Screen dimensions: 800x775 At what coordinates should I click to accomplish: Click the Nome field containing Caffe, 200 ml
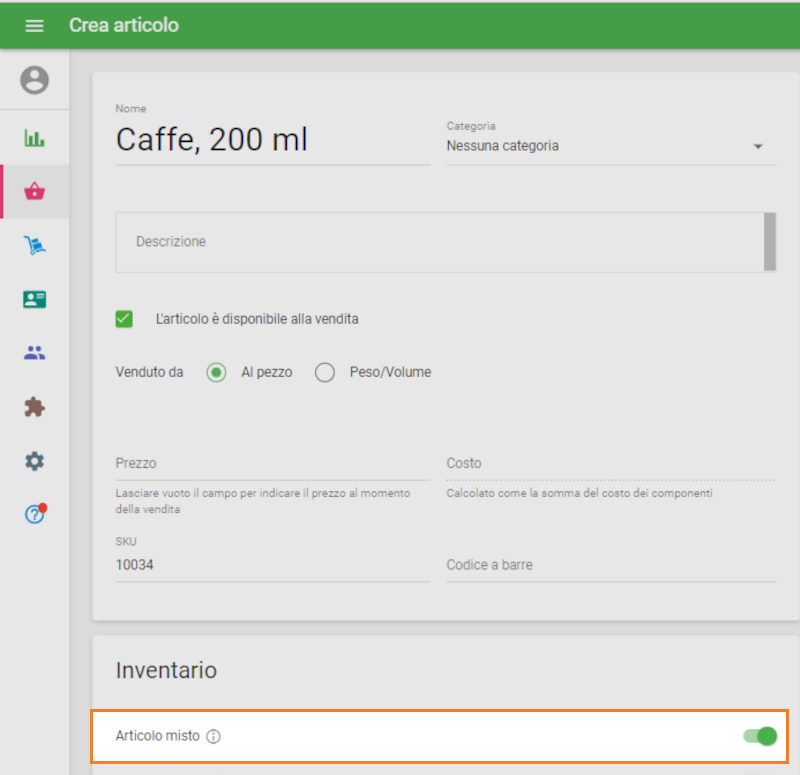tap(272, 141)
